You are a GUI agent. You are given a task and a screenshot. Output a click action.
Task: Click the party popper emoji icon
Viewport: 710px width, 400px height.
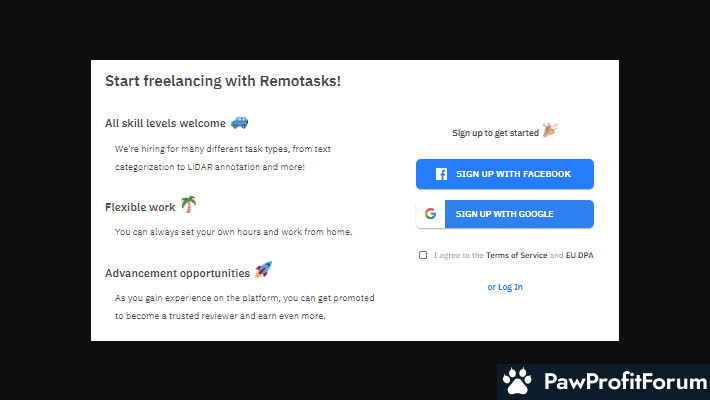click(x=550, y=130)
